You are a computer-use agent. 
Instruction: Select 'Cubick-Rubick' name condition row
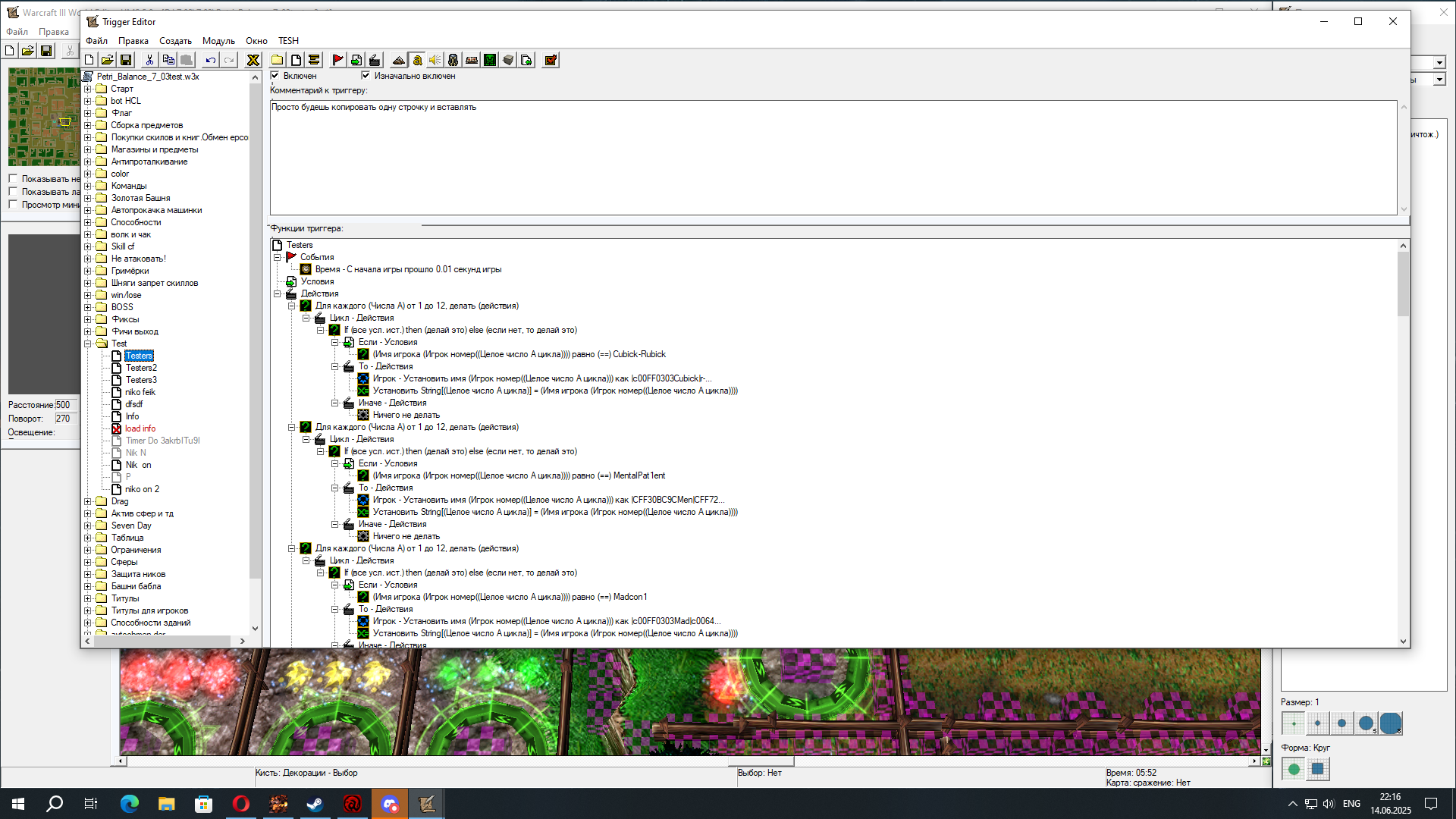[x=519, y=354]
